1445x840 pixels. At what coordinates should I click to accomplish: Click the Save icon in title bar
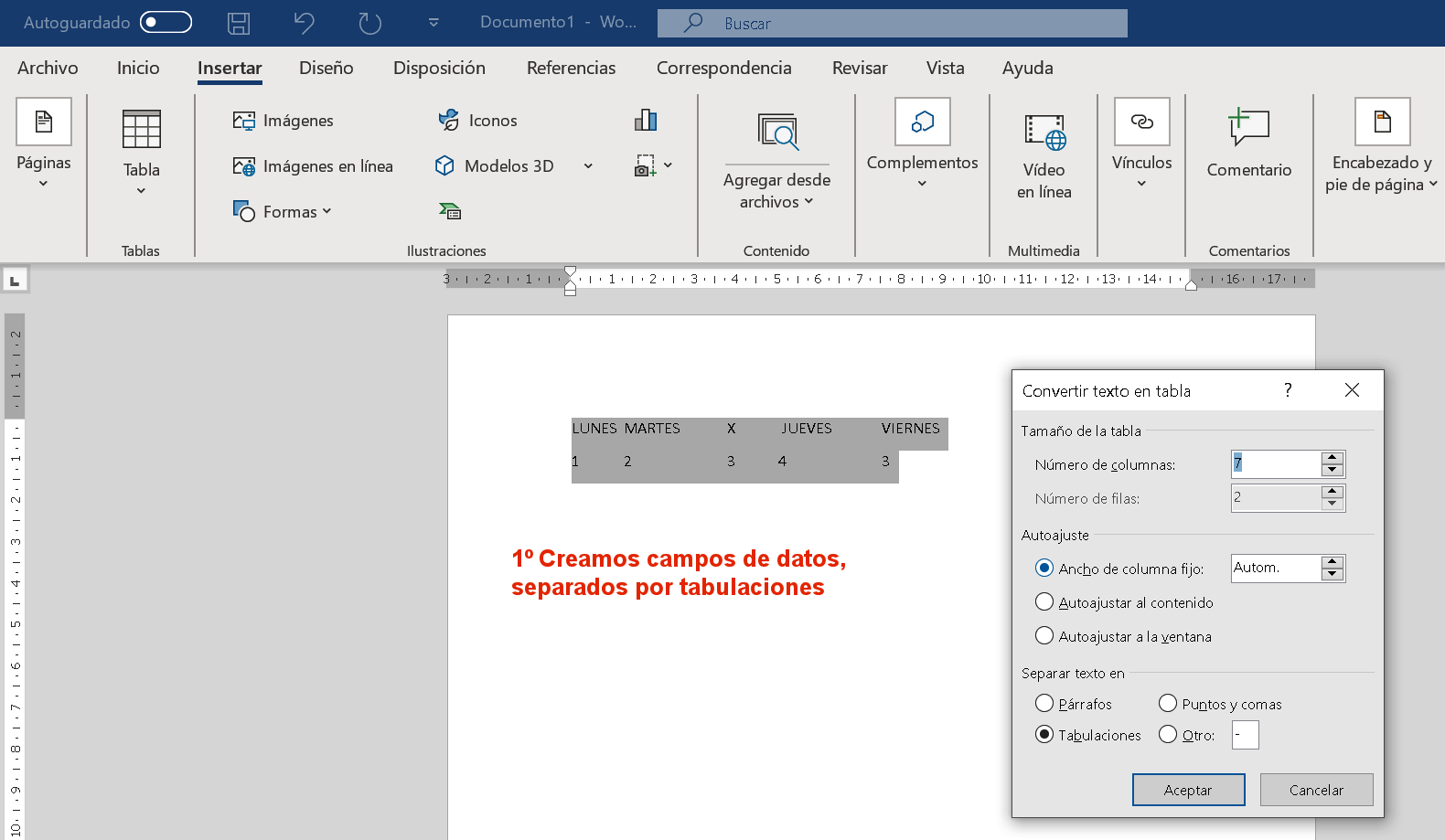[239, 23]
